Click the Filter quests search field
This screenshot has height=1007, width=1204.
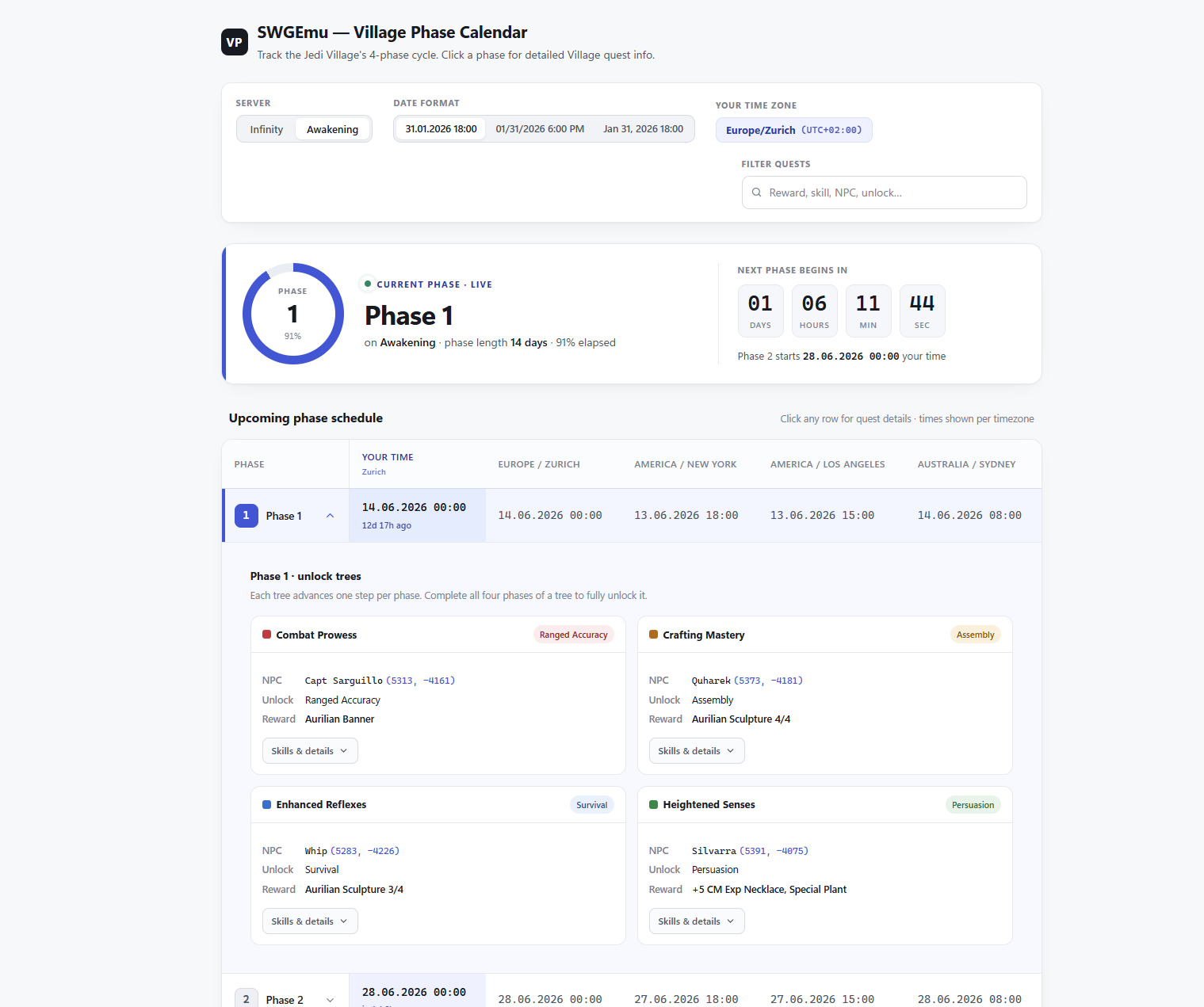coord(884,193)
